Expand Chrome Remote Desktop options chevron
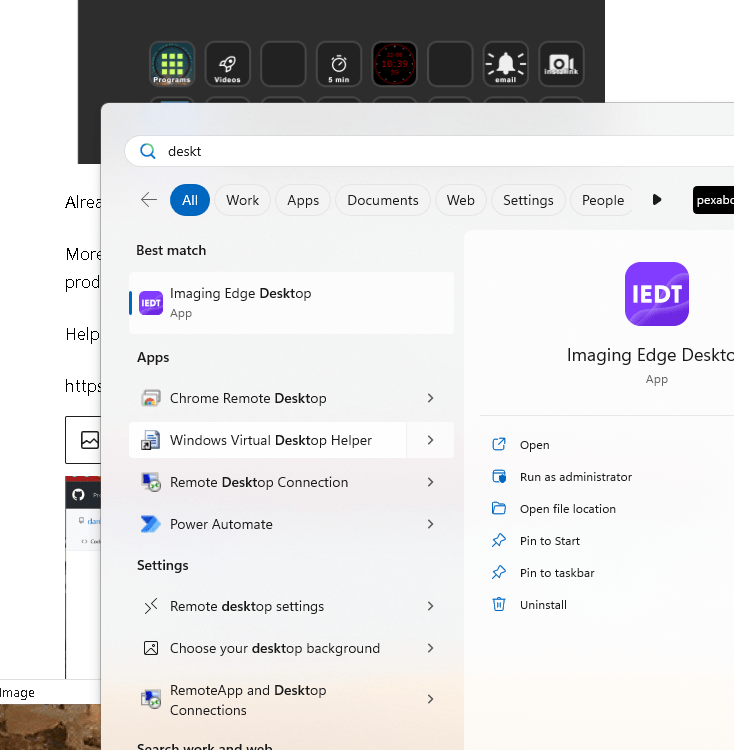Viewport: 734px width, 750px height. click(x=430, y=398)
